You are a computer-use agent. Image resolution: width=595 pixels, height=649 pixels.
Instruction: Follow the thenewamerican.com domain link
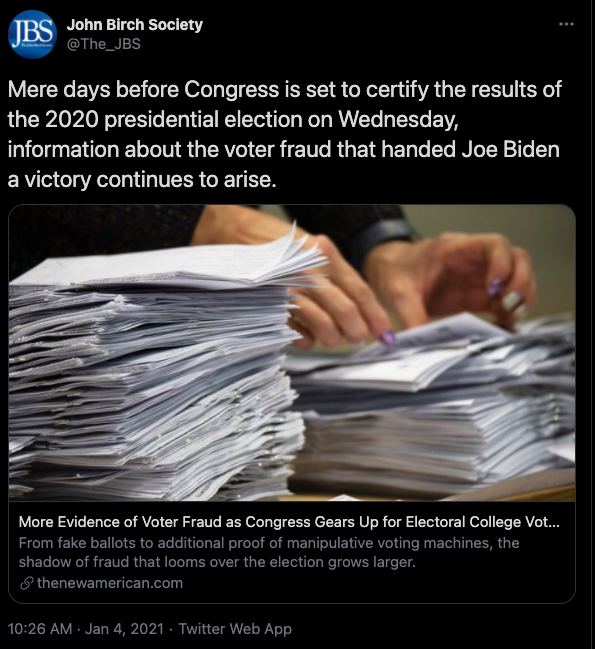point(110,583)
